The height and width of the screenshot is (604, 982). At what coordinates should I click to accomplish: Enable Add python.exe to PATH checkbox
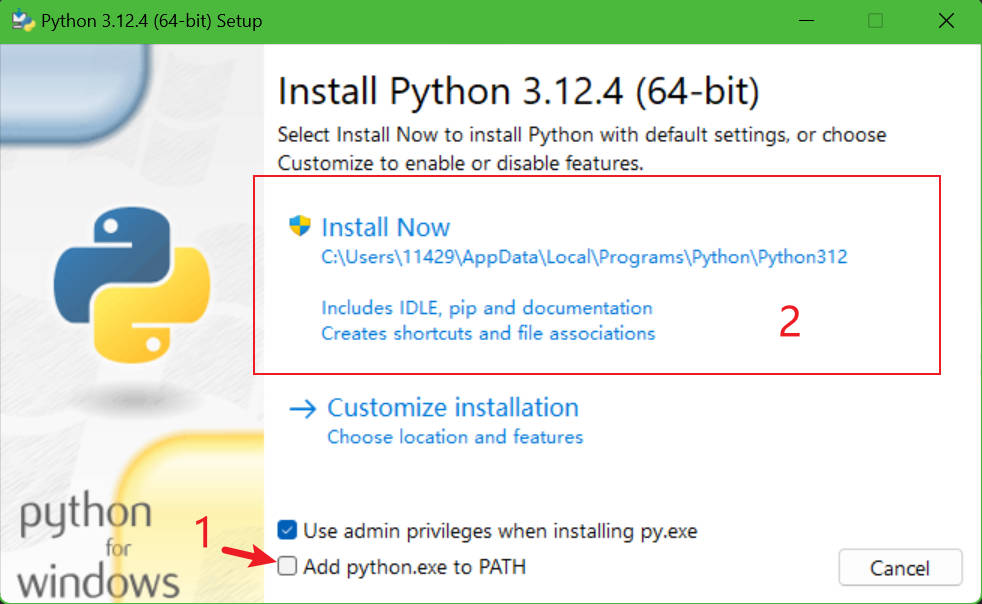[287, 566]
